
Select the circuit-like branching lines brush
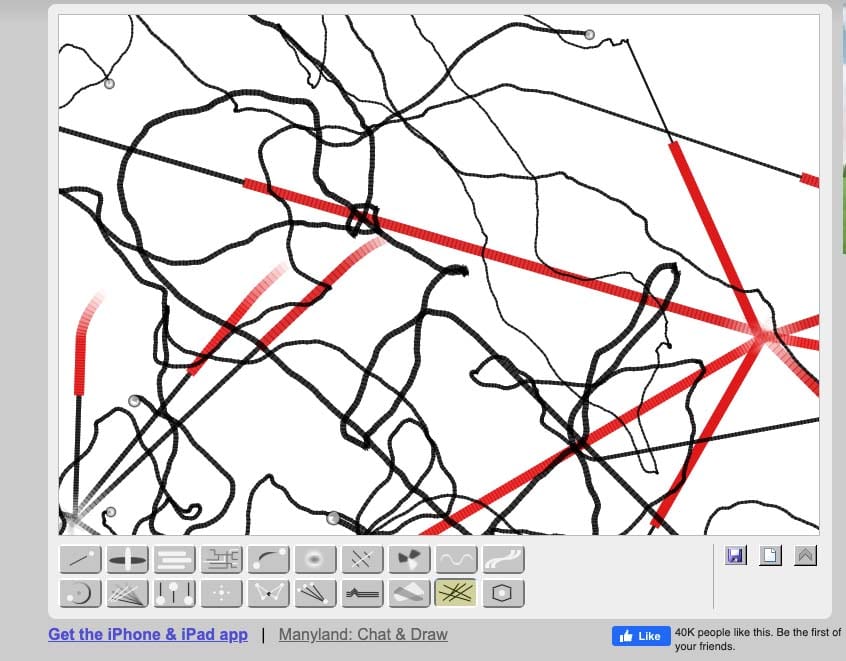[221, 560]
